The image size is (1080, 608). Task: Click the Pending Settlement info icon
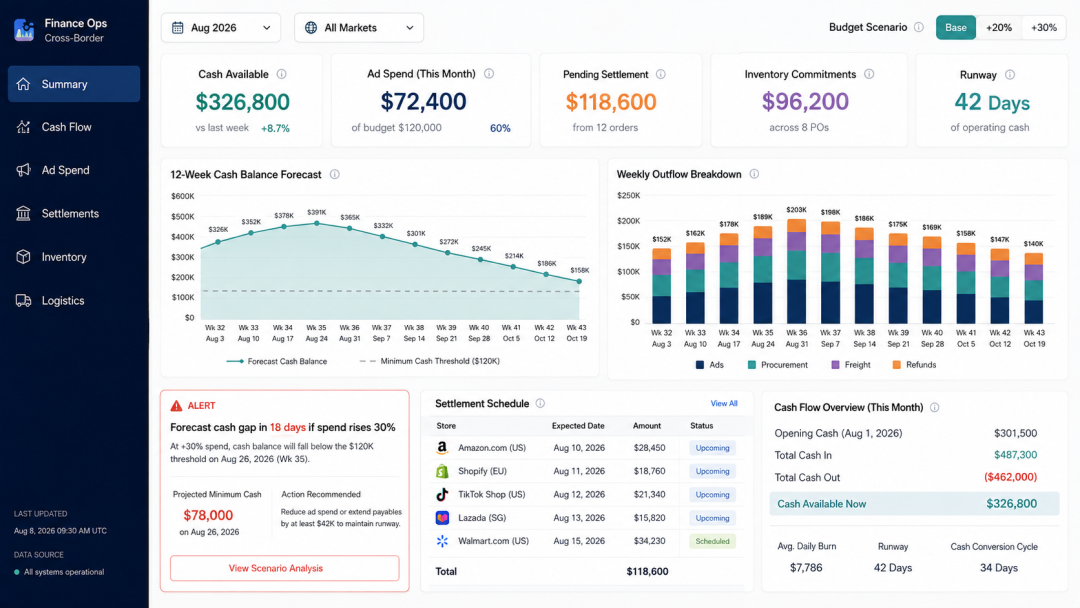pyautogui.click(x=661, y=74)
